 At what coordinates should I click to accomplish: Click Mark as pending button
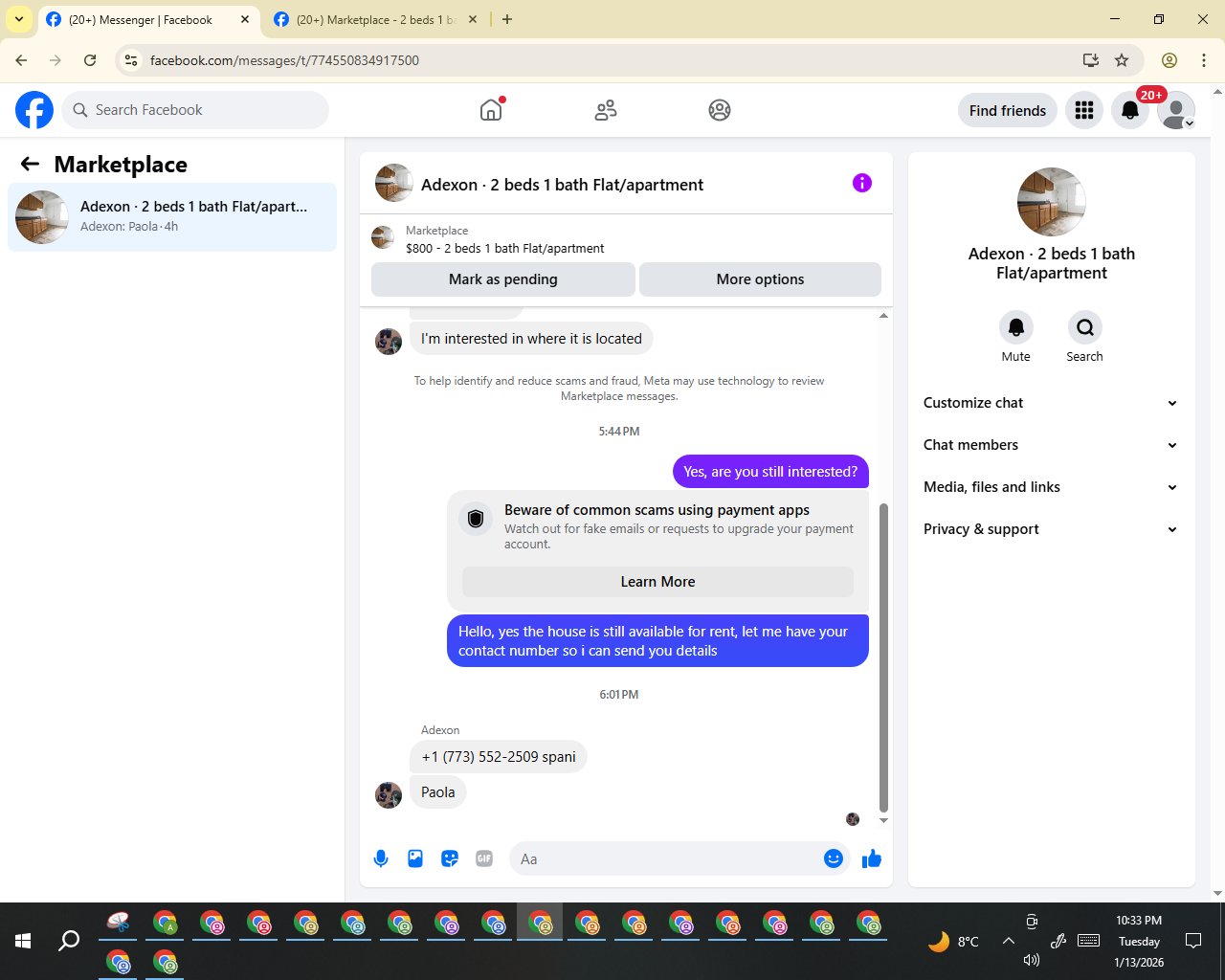point(503,279)
